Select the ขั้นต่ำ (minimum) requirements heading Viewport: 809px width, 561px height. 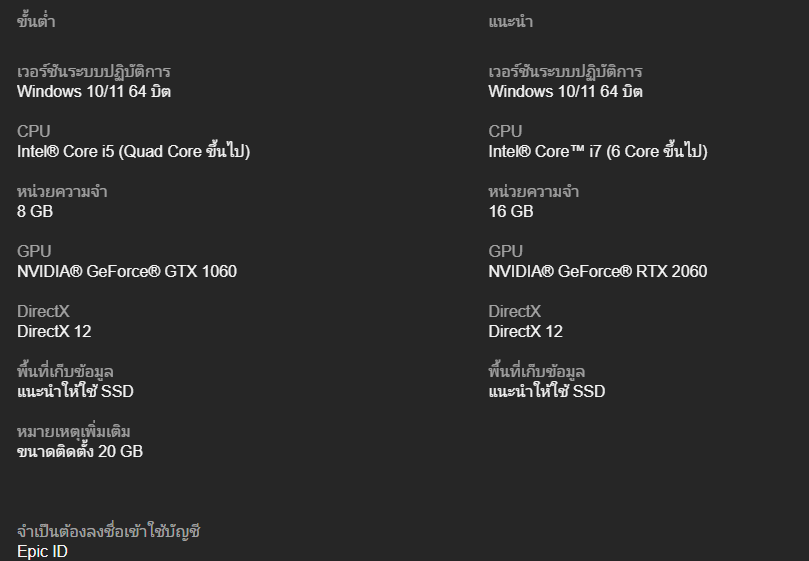pyautogui.click(x=36, y=22)
